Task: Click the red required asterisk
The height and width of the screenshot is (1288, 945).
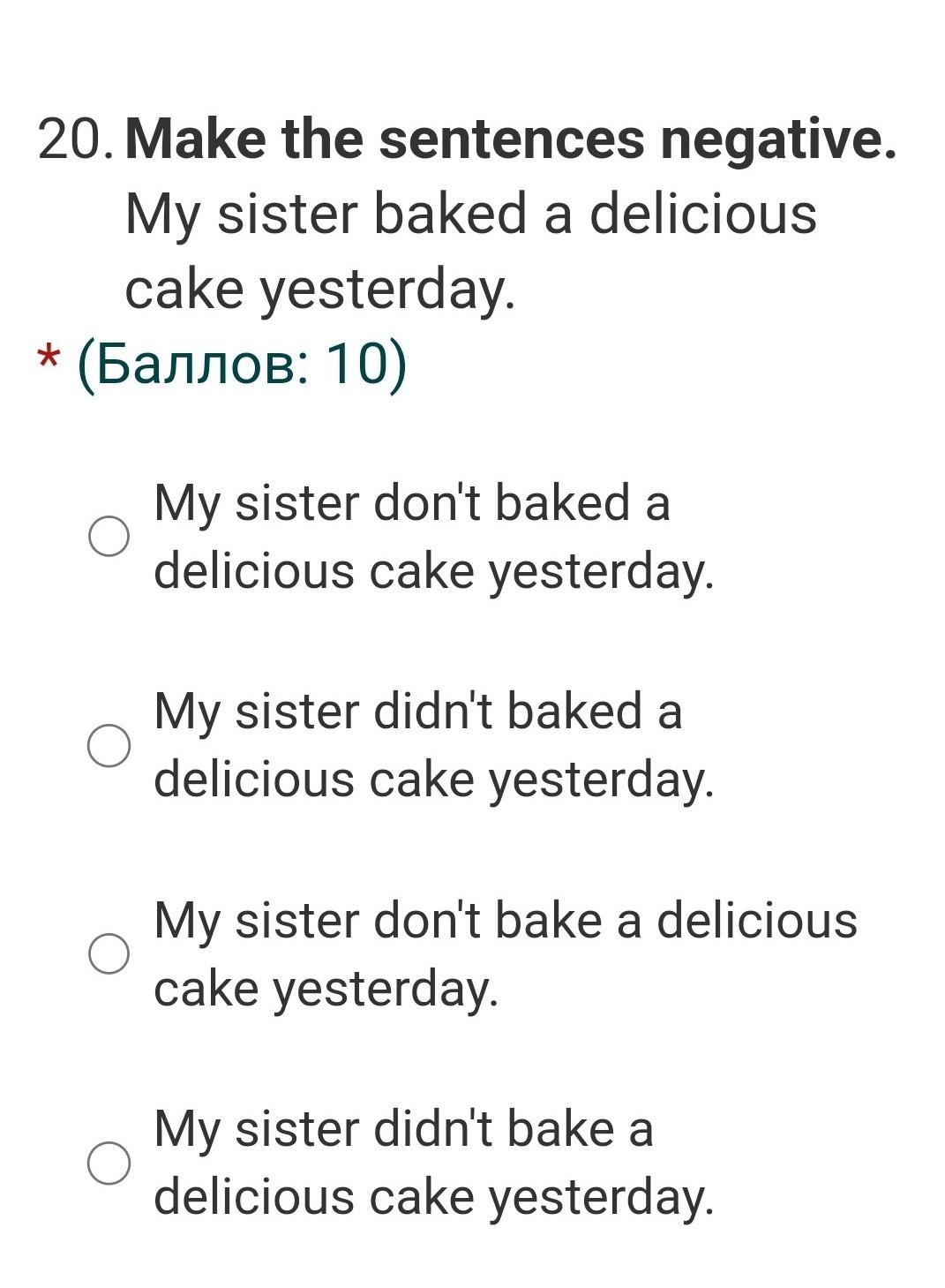Action: coord(49,358)
